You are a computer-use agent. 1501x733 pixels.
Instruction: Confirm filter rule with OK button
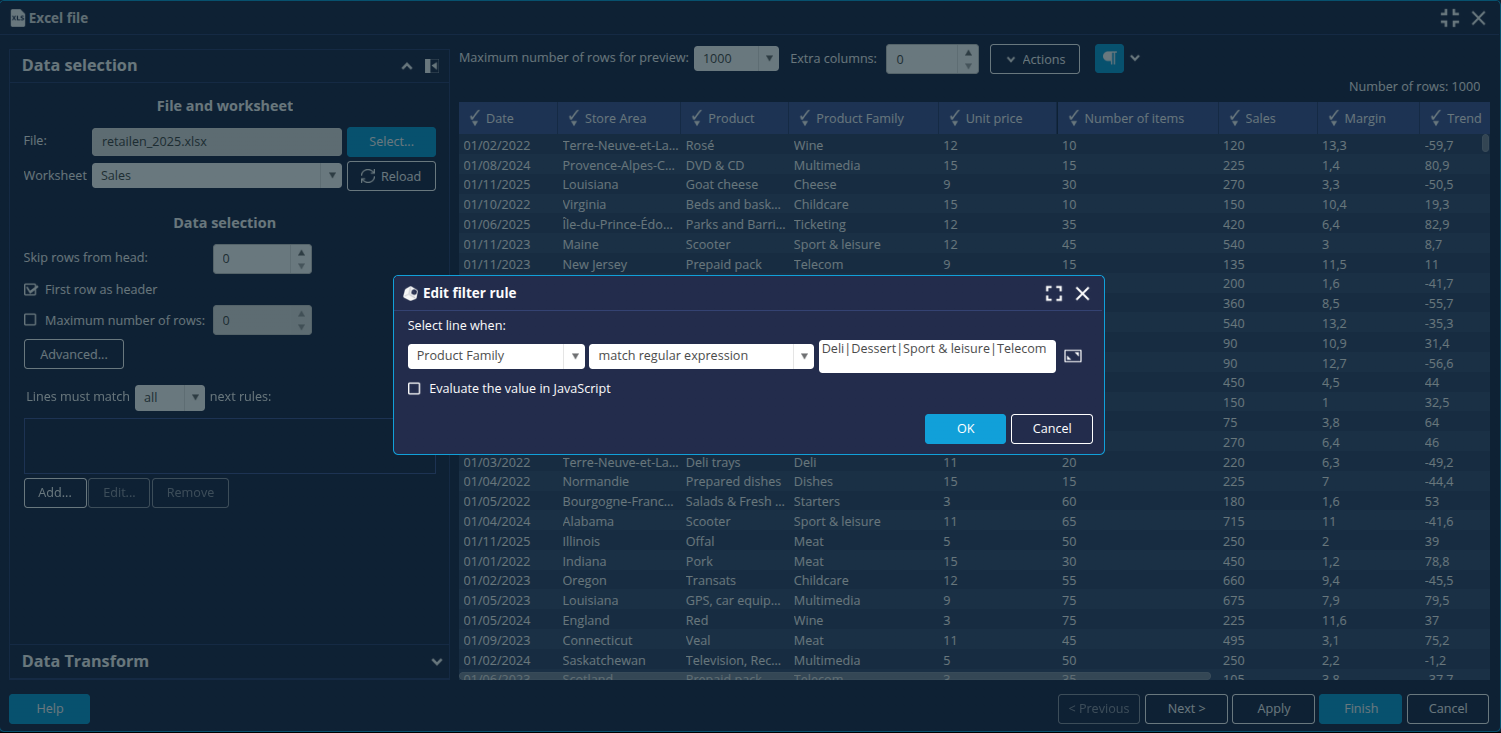[964, 429]
